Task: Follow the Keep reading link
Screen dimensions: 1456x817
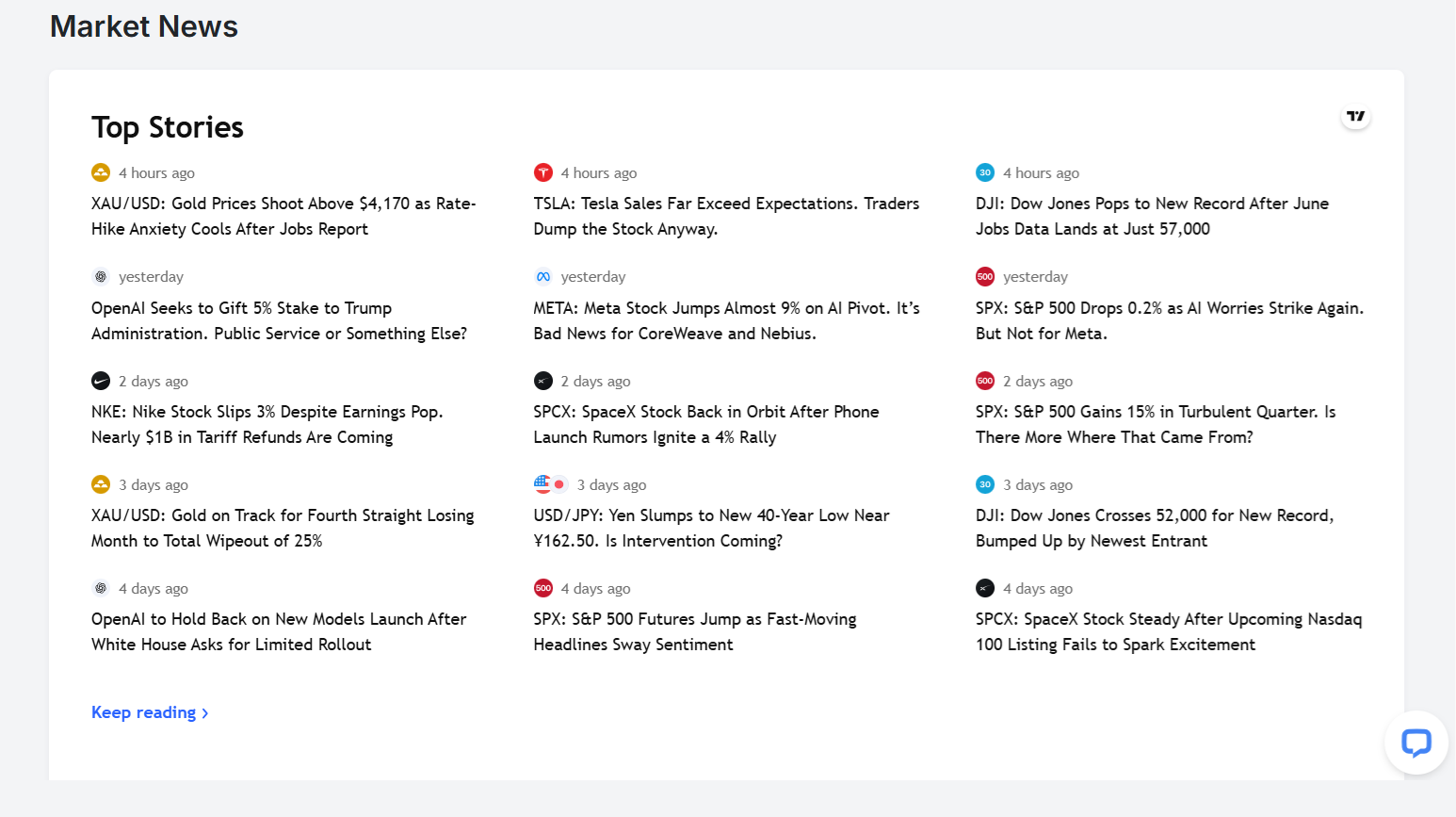Action: coord(150,712)
